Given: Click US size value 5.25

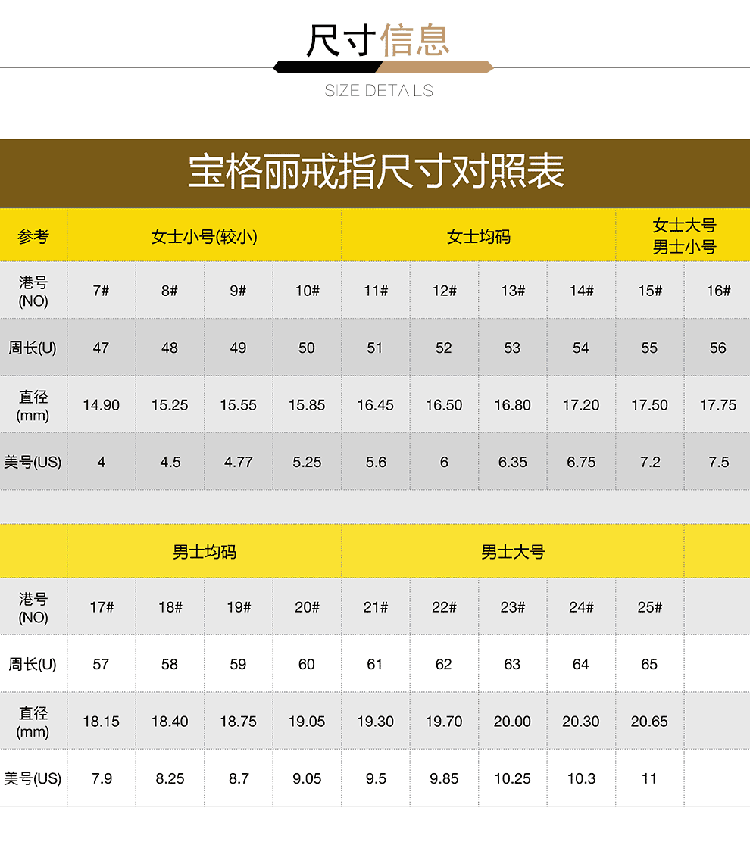Looking at the screenshot, I should tap(307, 462).
